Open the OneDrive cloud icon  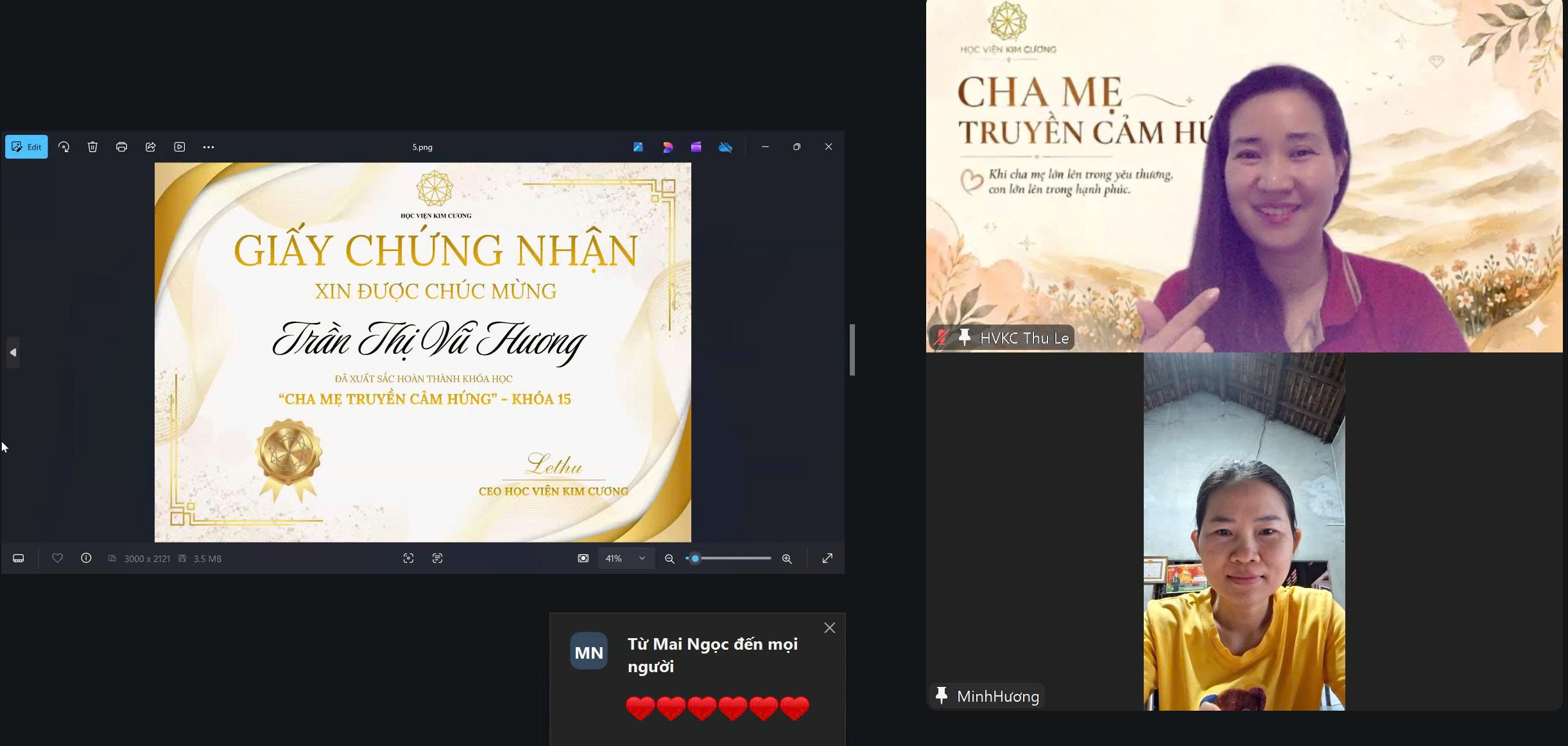click(x=725, y=147)
